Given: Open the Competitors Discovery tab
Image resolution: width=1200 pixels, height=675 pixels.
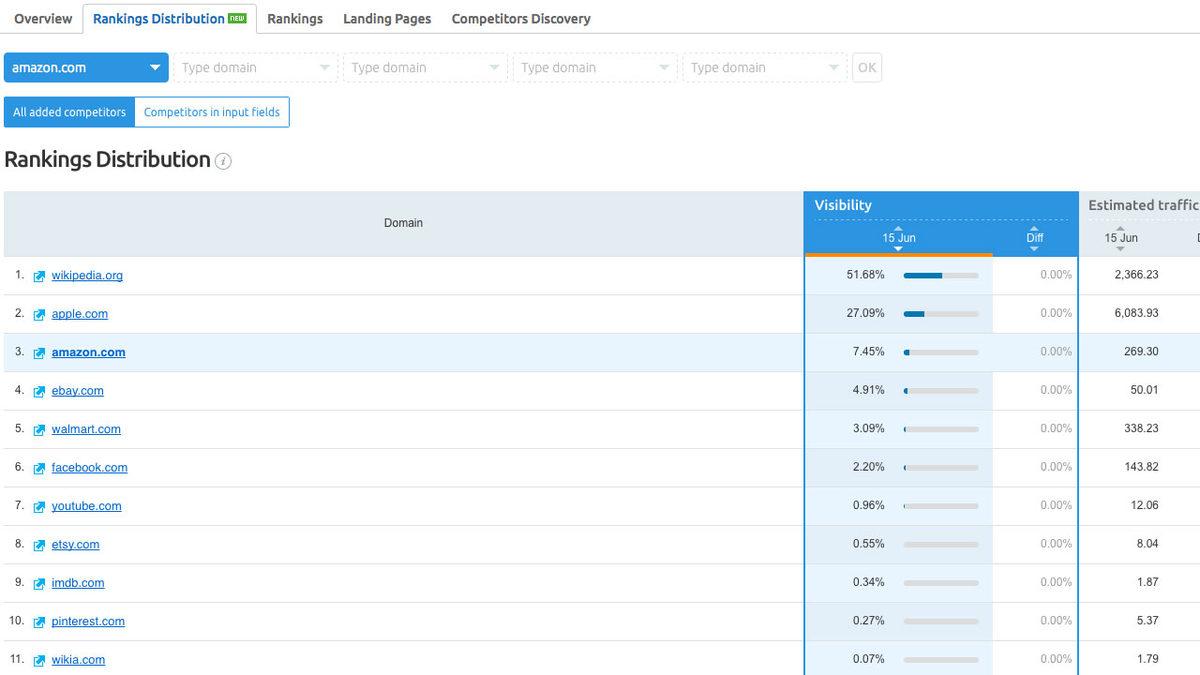Looking at the screenshot, I should tap(520, 19).
